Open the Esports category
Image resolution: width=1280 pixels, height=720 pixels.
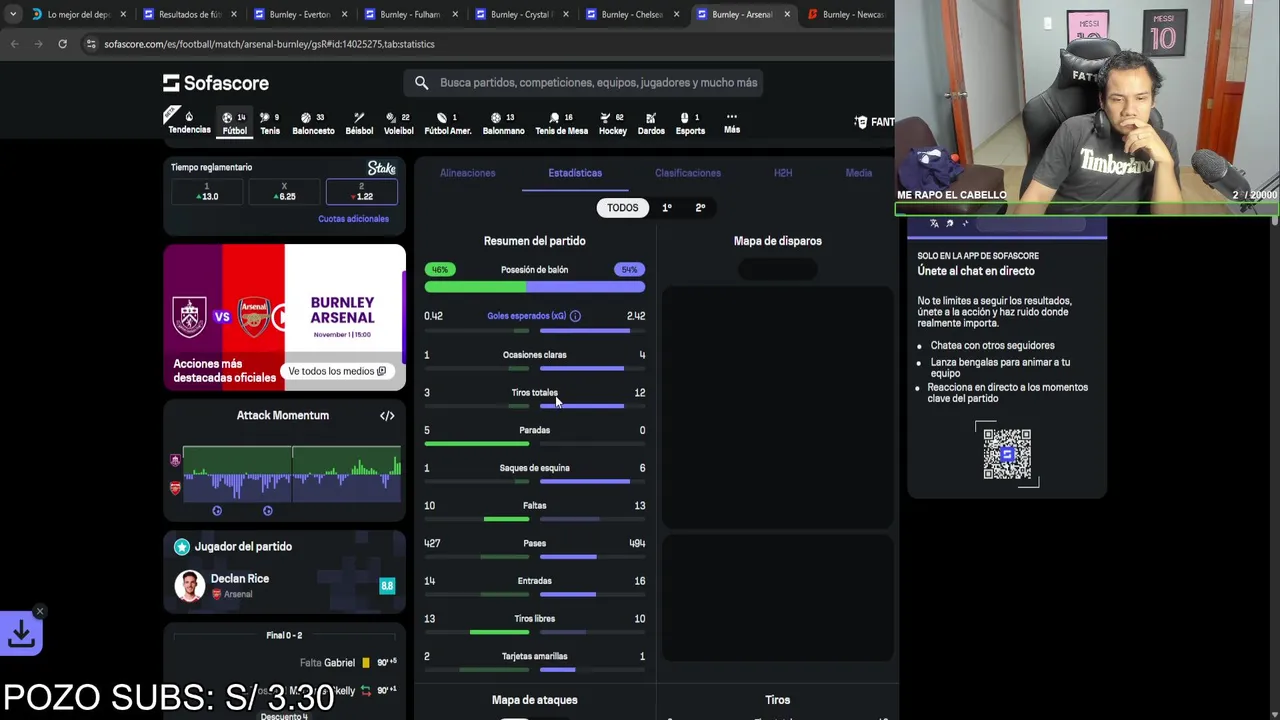point(690,123)
